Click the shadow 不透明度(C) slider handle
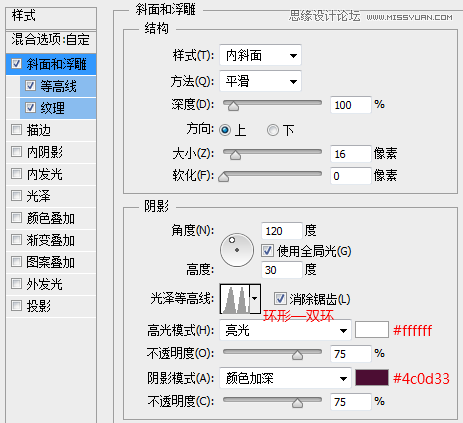463x423 pixels. click(297, 403)
